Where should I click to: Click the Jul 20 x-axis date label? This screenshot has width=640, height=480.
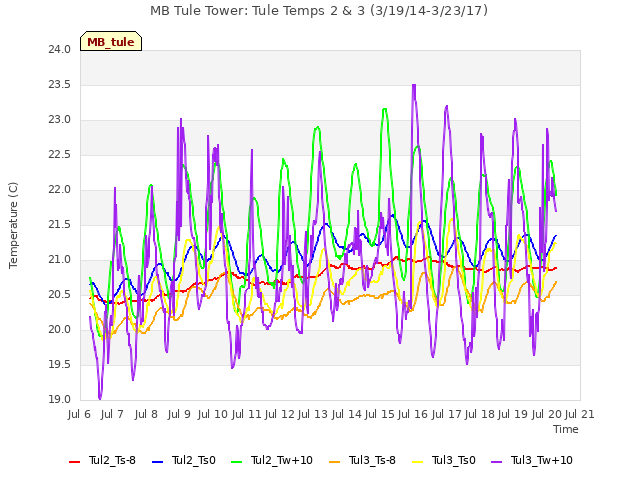[546, 415]
